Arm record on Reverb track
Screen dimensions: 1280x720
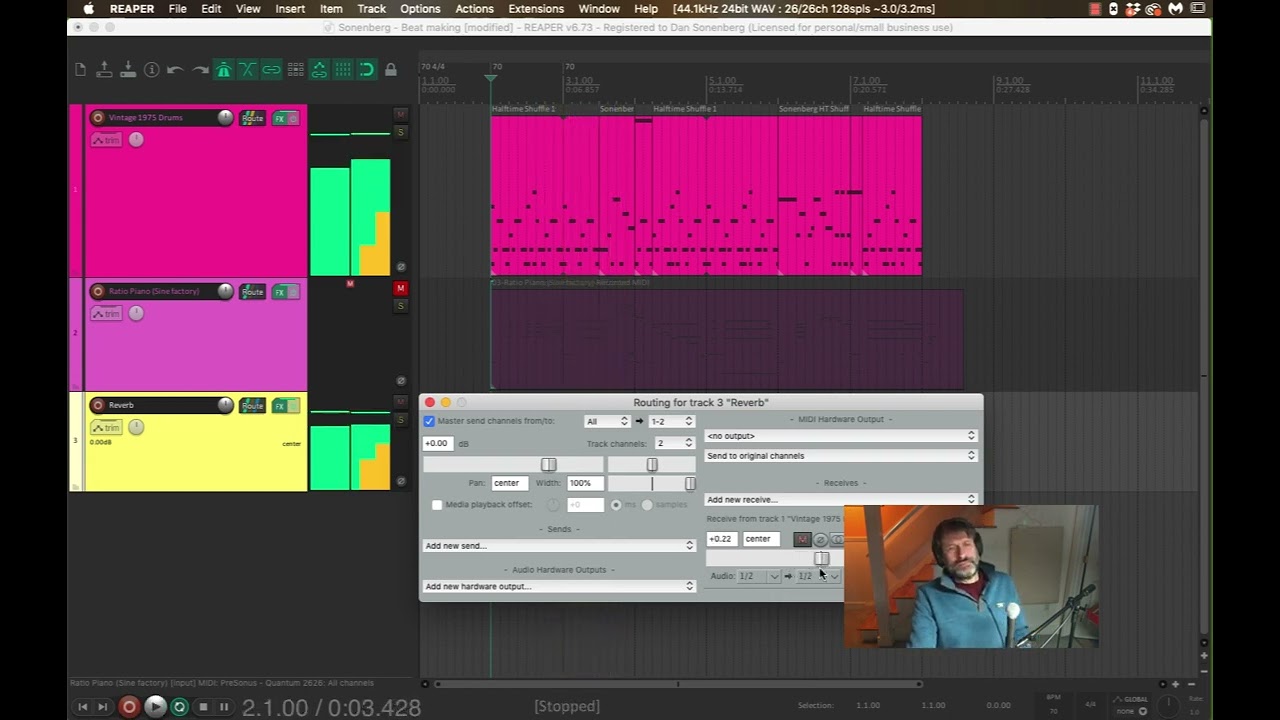pos(98,406)
